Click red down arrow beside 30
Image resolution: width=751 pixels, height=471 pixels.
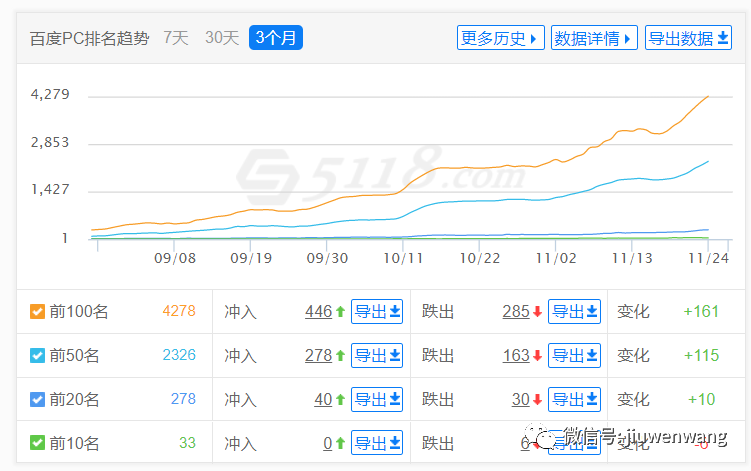pos(537,400)
